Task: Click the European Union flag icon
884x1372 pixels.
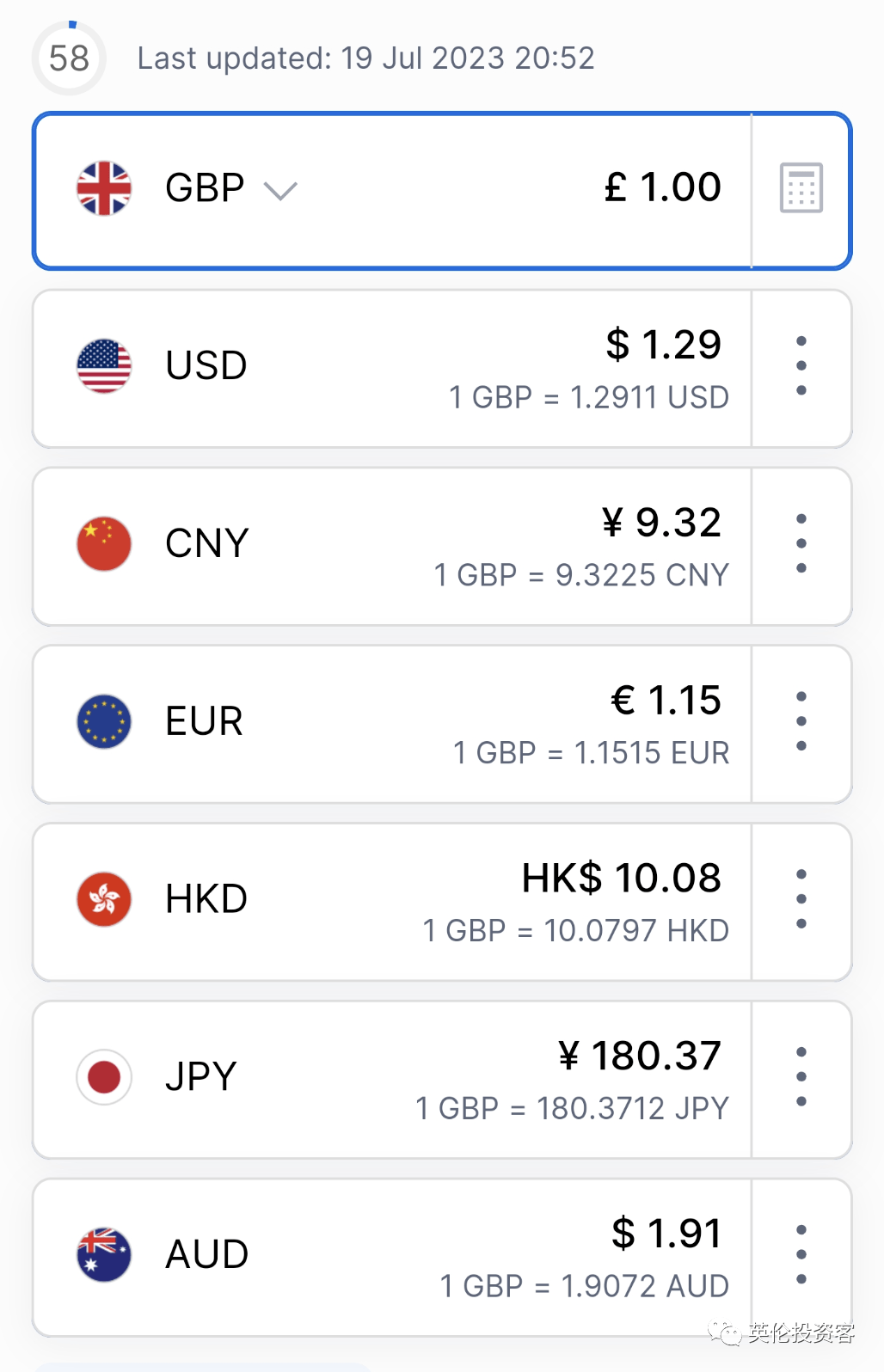Action: (104, 721)
